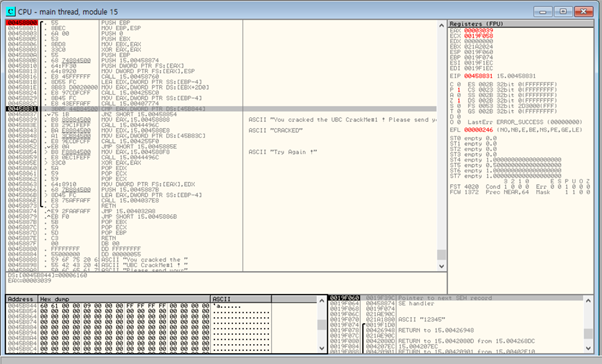
Task: Click the EFL flags value 00000246
Action: (478, 130)
